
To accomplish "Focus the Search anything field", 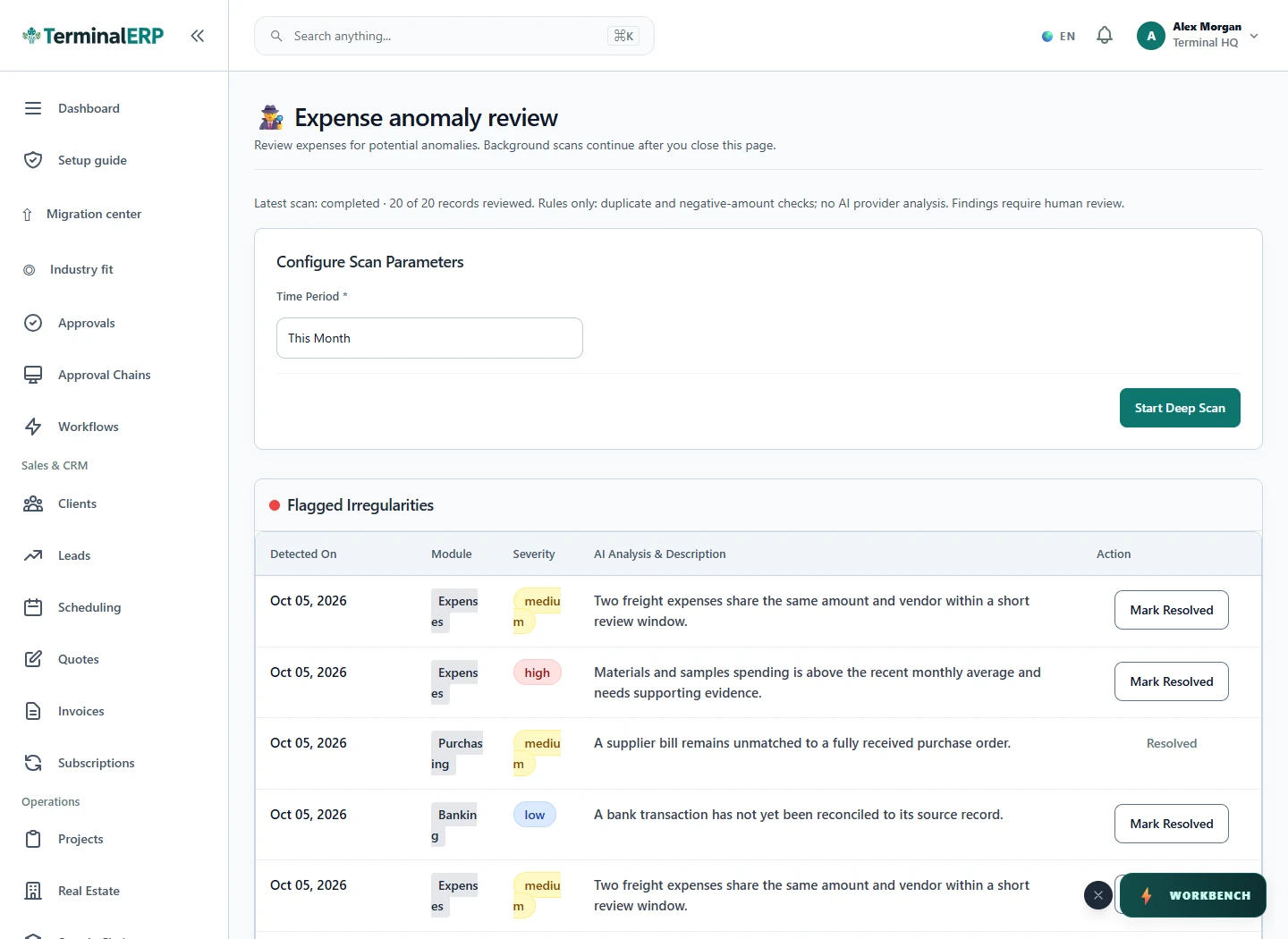I will click(x=454, y=36).
